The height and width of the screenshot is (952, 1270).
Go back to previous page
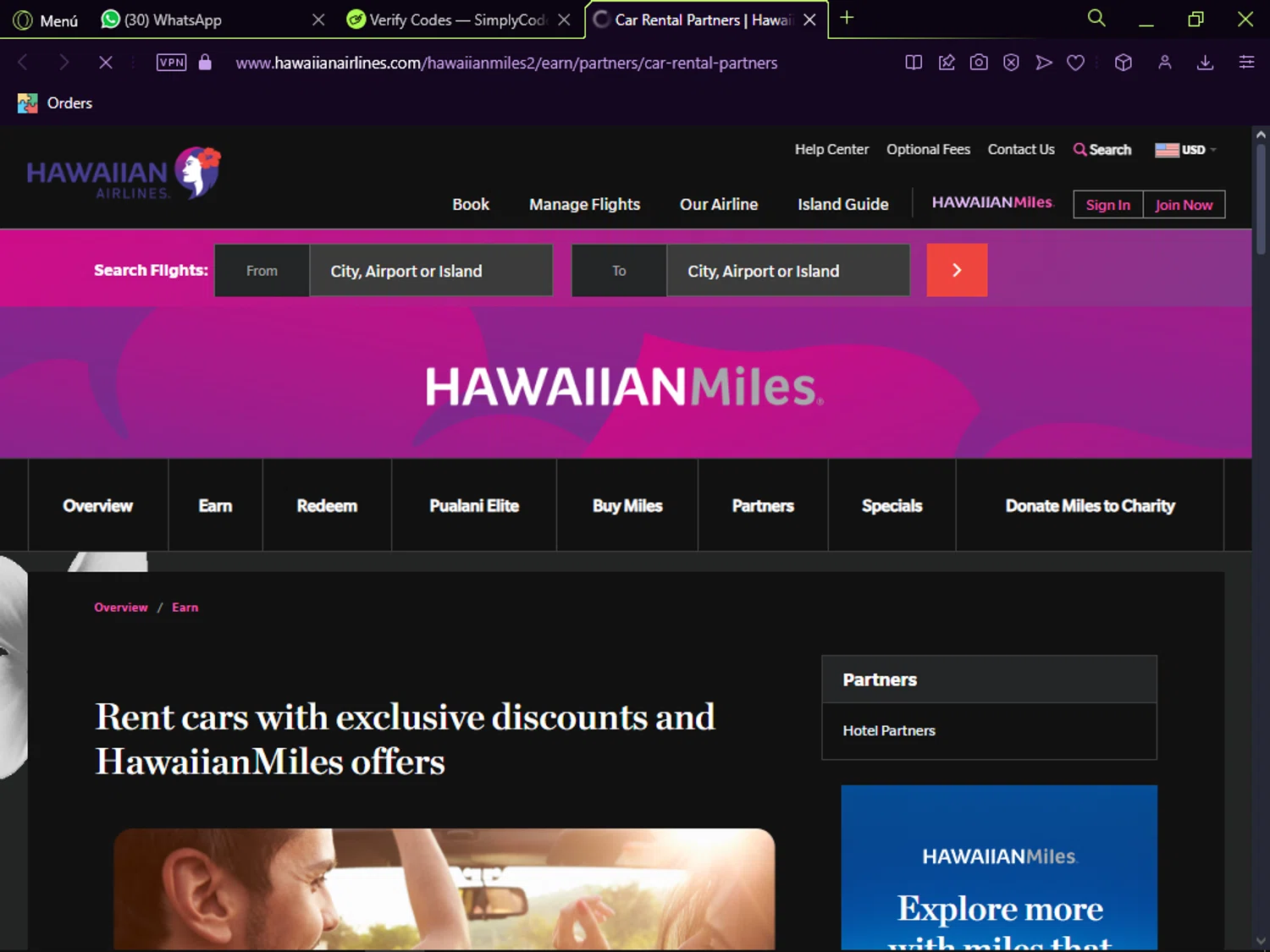(24, 63)
